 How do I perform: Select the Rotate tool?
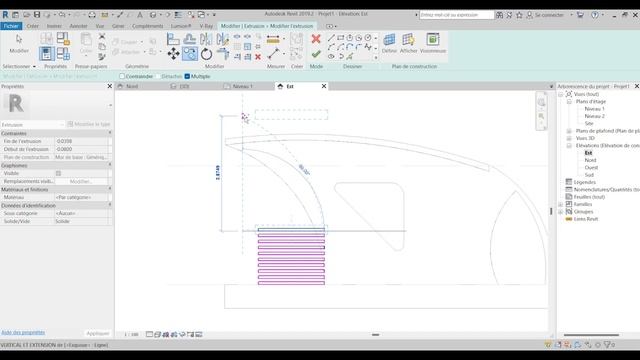tap(207, 53)
